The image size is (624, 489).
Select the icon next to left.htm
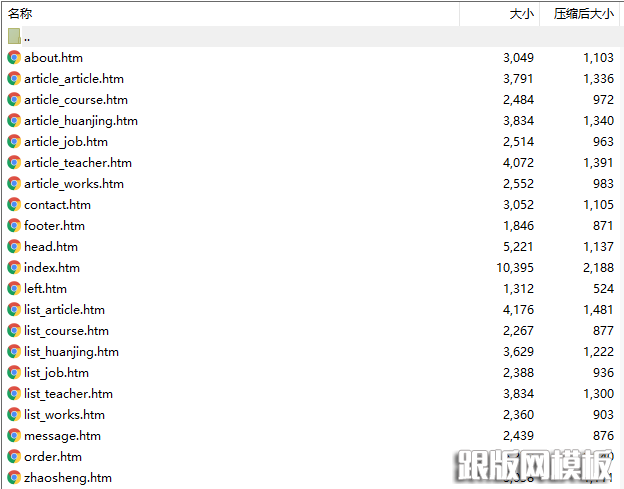[x=14, y=289]
